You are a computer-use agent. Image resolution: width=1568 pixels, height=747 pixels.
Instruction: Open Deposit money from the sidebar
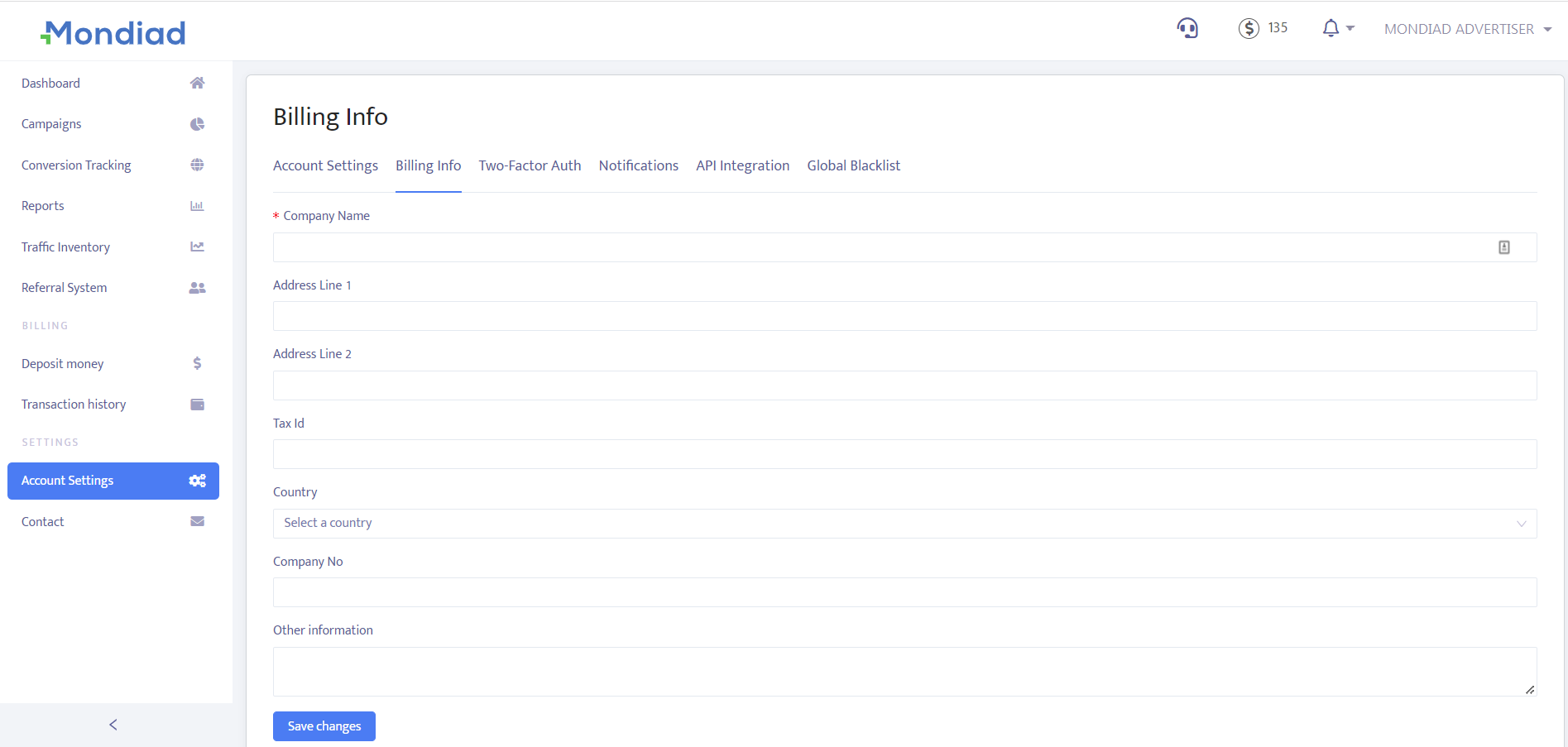(x=63, y=364)
